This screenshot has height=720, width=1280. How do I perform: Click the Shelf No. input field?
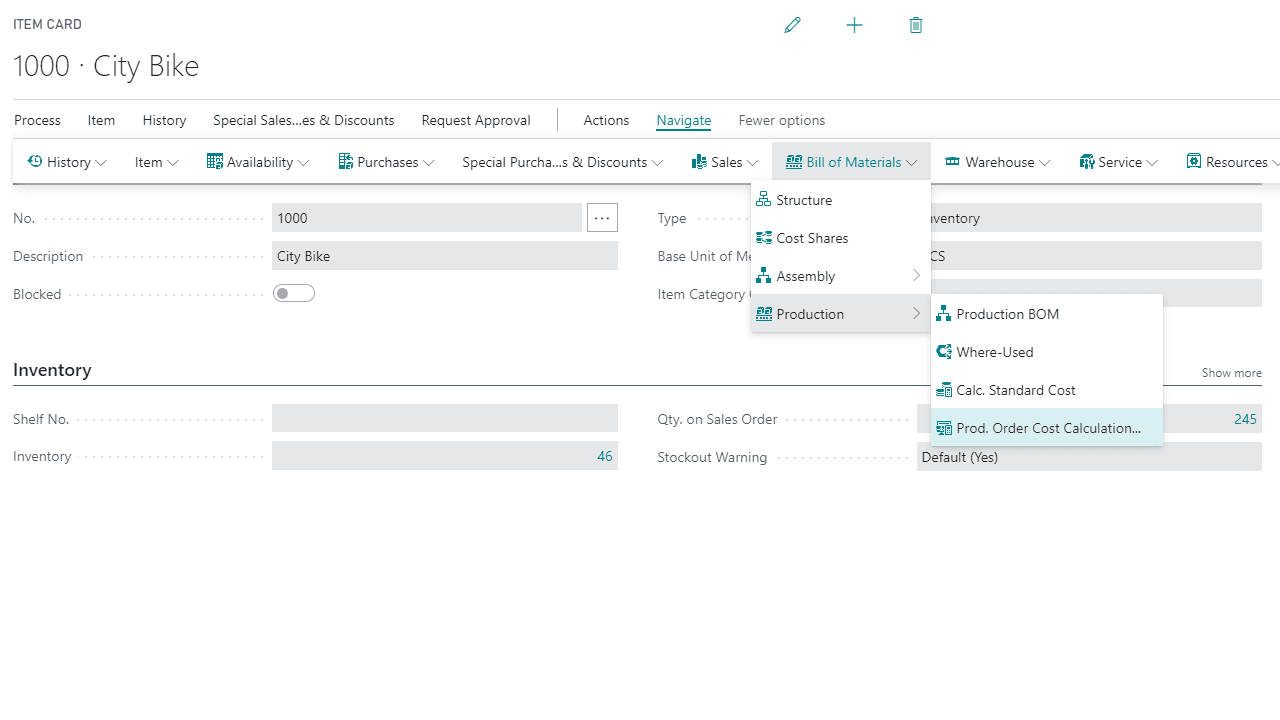click(445, 418)
